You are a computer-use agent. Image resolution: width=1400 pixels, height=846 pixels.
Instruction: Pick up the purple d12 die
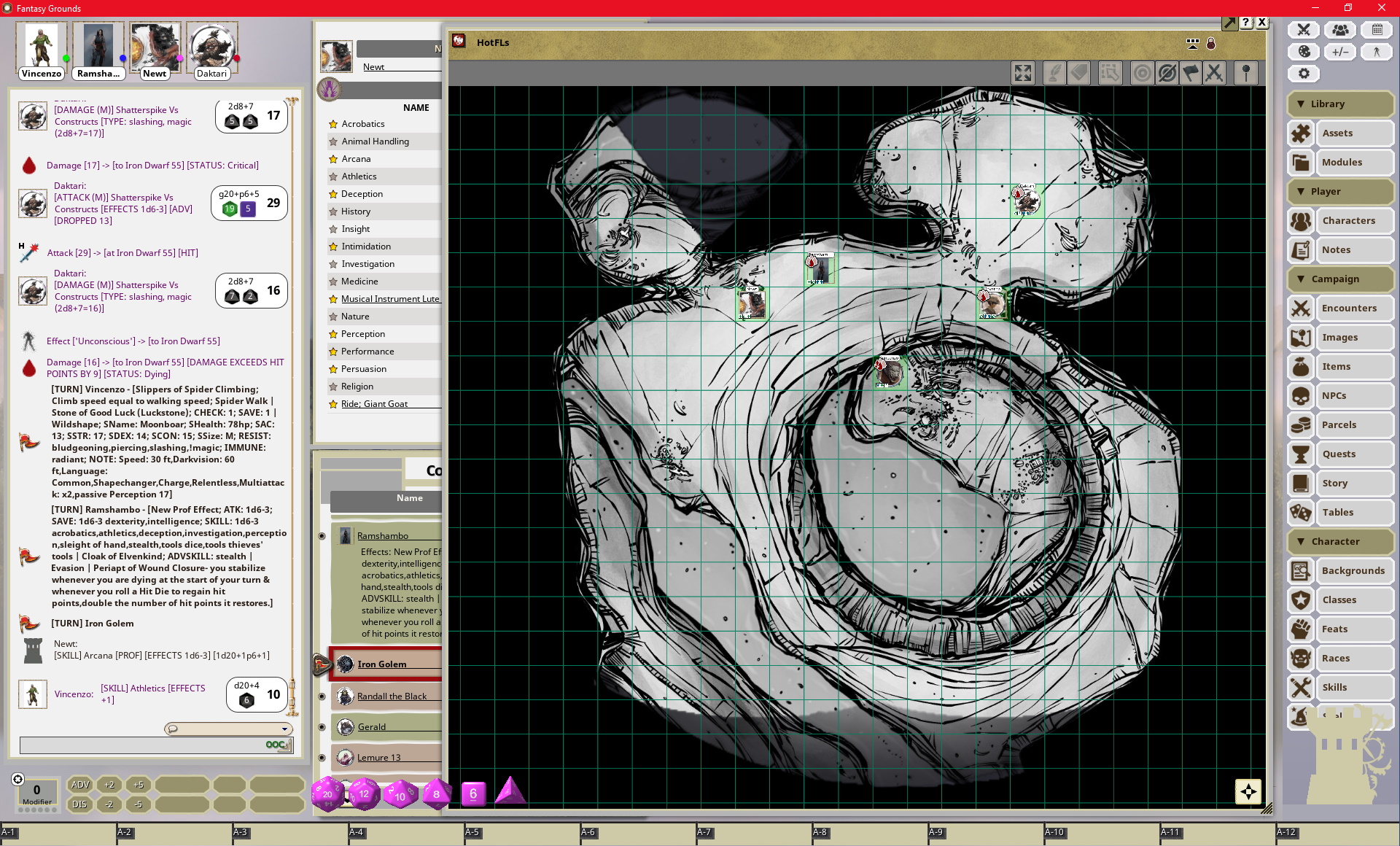pos(364,793)
